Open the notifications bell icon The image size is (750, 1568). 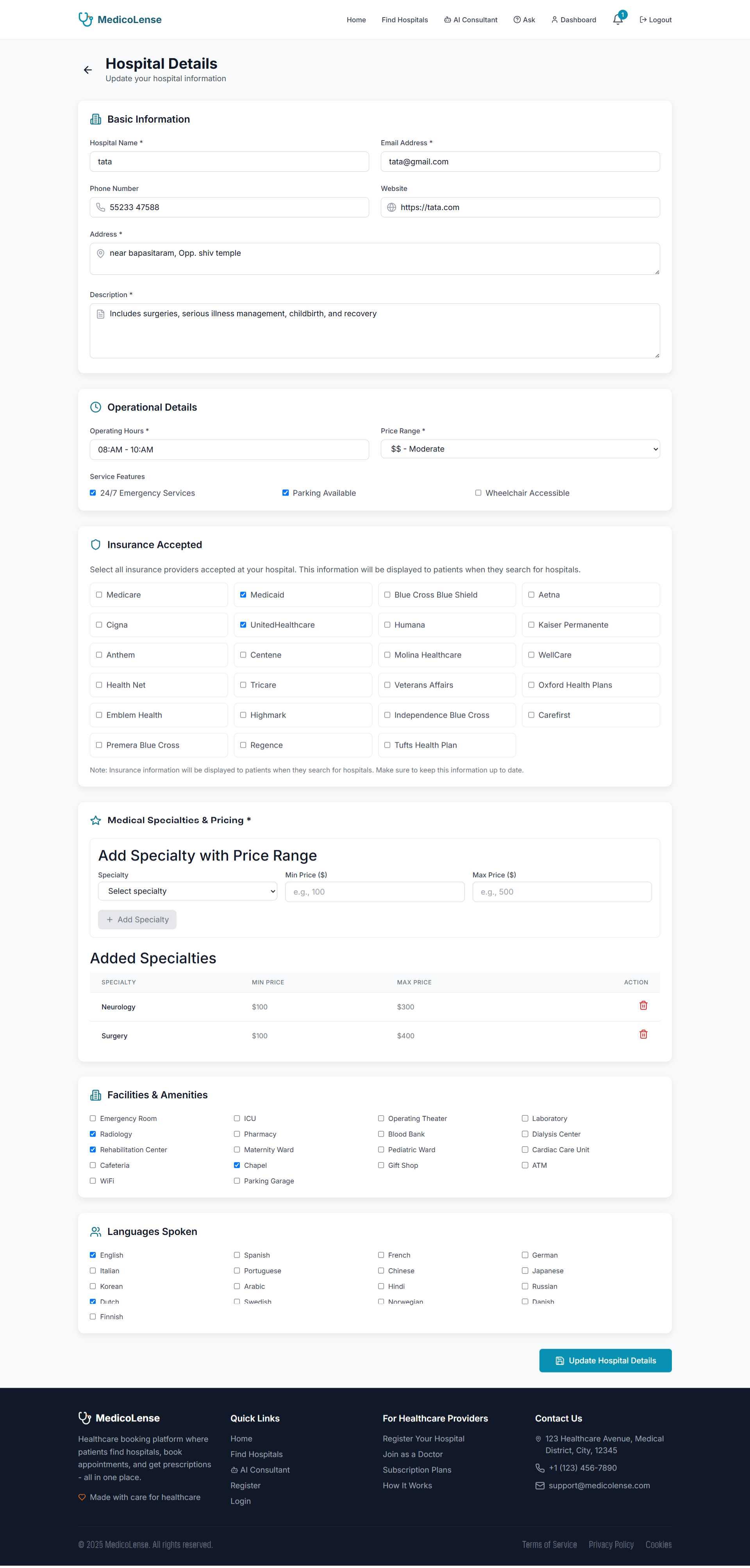[x=617, y=20]
